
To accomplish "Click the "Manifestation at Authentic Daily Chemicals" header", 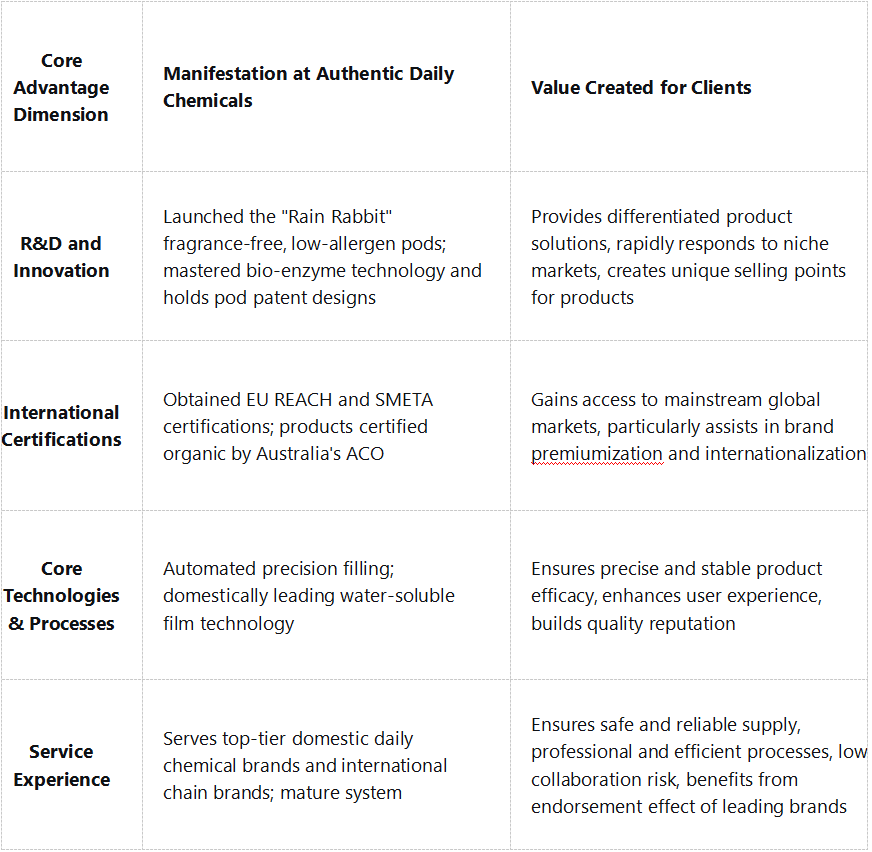I will click(x=308, y=87).
